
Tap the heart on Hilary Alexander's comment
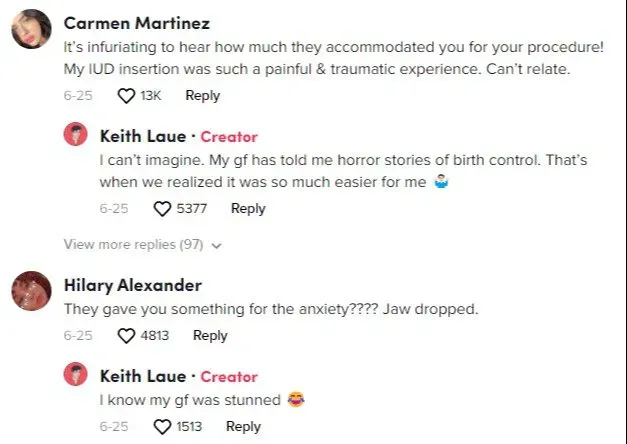pos(126,336)
